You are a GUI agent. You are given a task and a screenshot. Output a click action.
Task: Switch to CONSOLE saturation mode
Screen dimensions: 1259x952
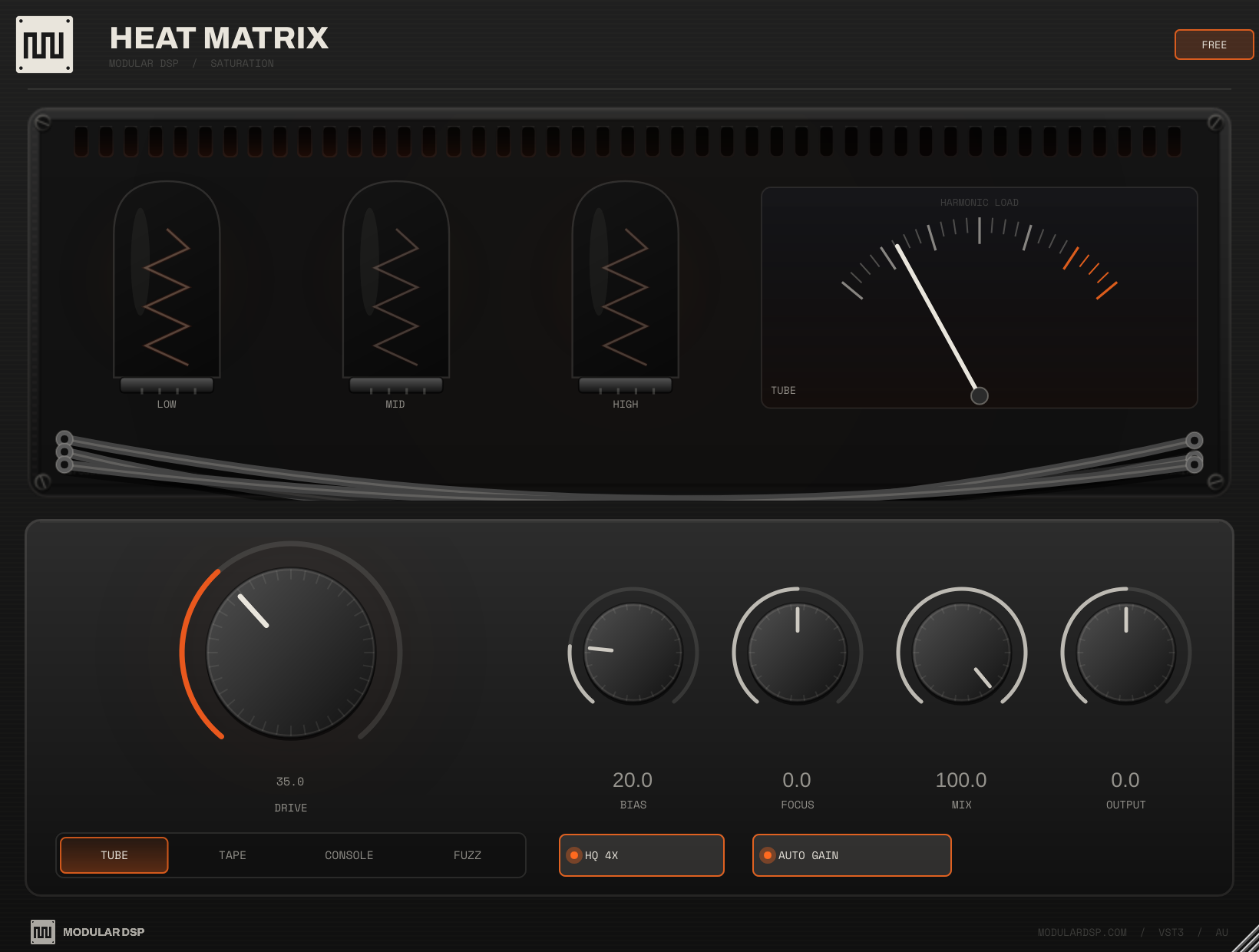tap(349, 855)
